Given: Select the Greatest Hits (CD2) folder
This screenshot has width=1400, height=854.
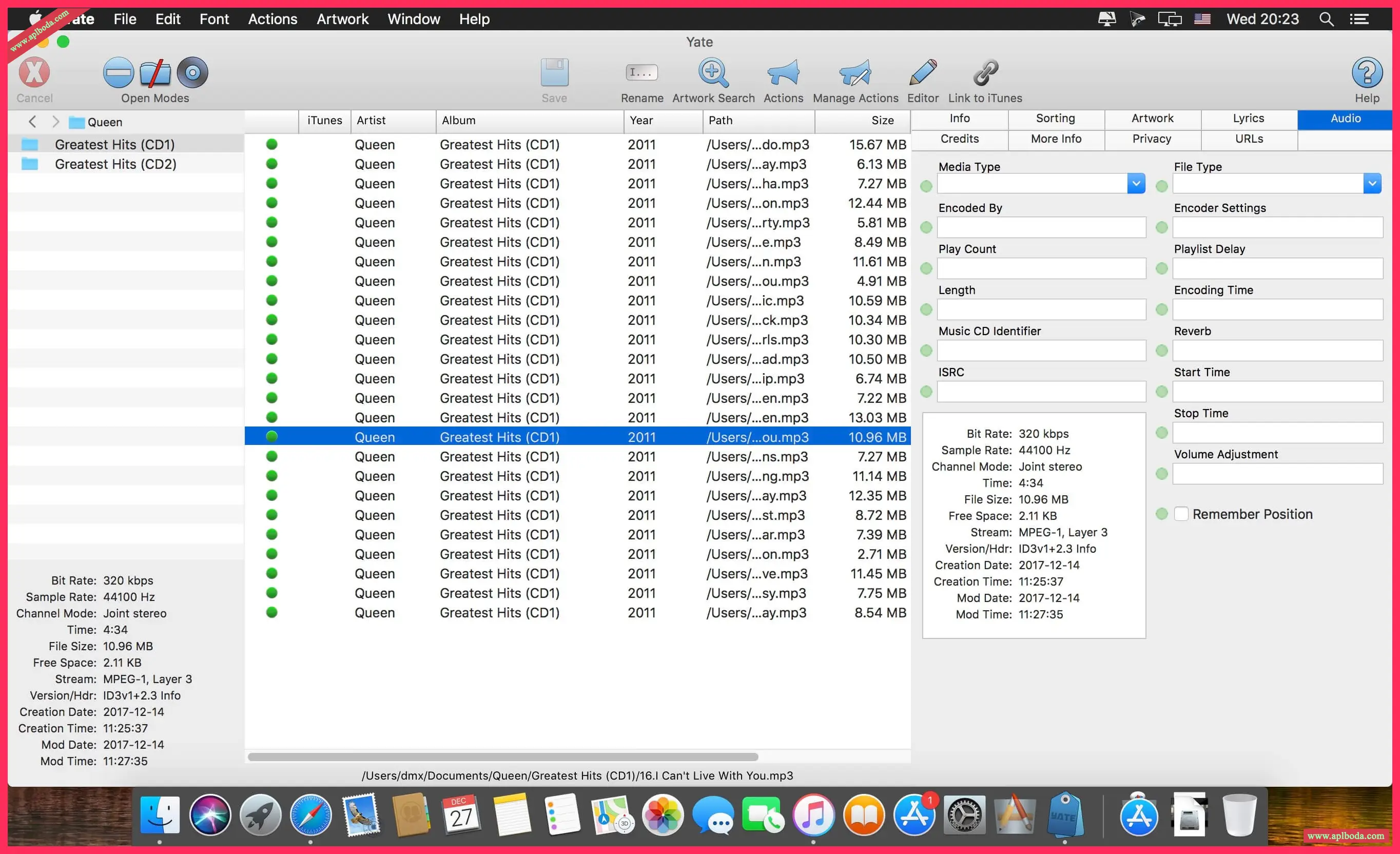Looking at the screenshot, I should tap(126, 164).
